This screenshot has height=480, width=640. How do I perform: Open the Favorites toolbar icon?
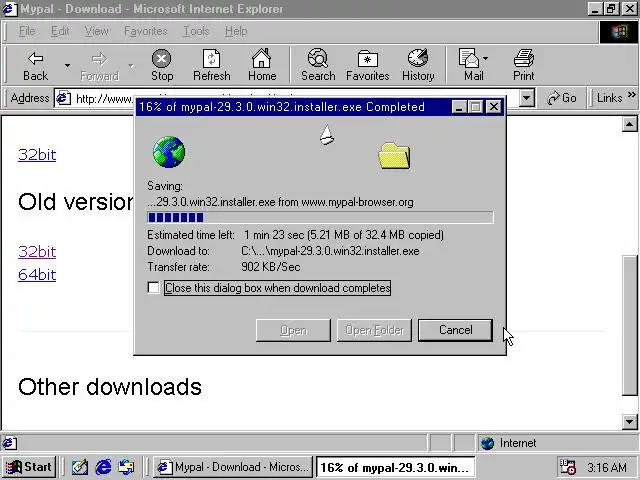point(367,65)
